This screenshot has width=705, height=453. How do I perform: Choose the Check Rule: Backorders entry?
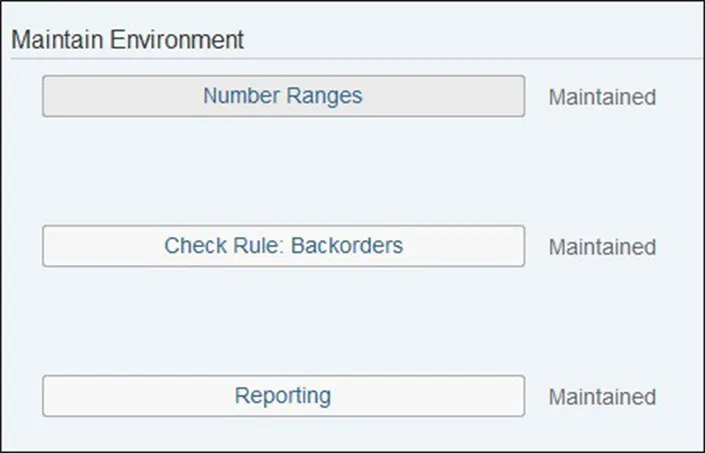pyautogui.click(x=283, y=246)
